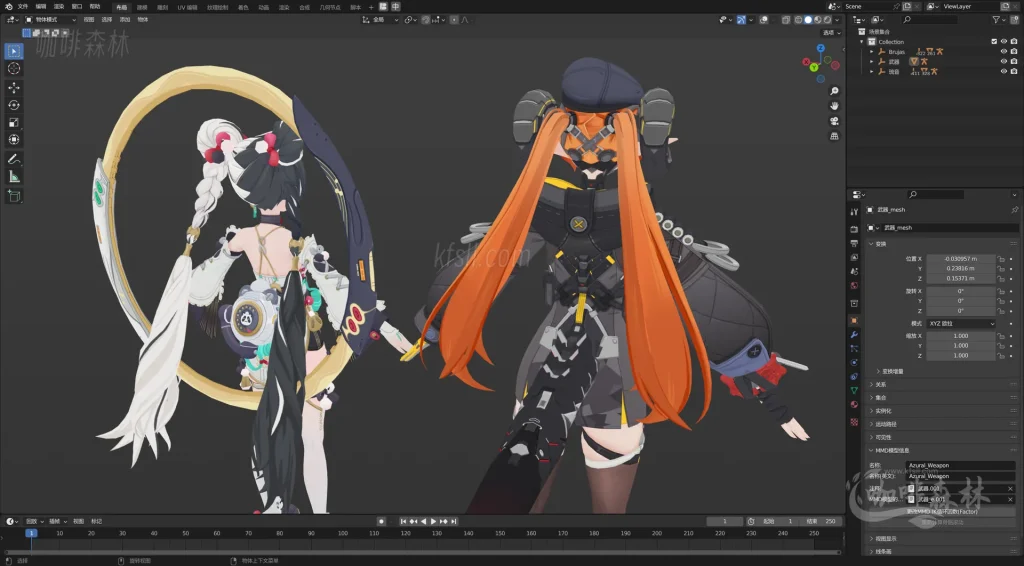Open the Tool properties tab

tap(854, 212)
